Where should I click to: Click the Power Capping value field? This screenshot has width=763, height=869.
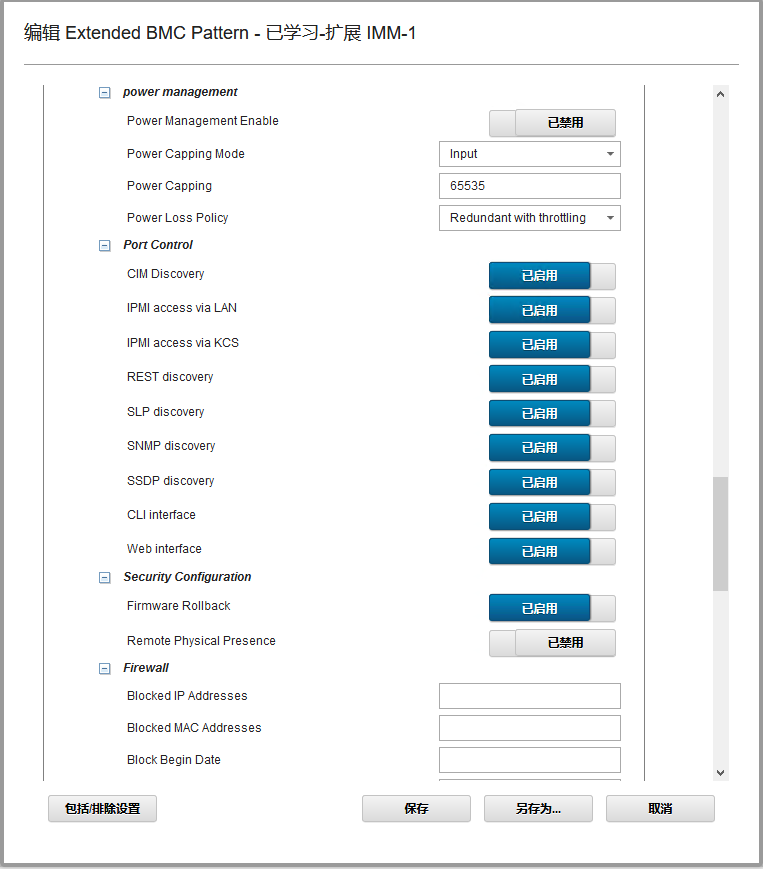[x=530, y=186]
